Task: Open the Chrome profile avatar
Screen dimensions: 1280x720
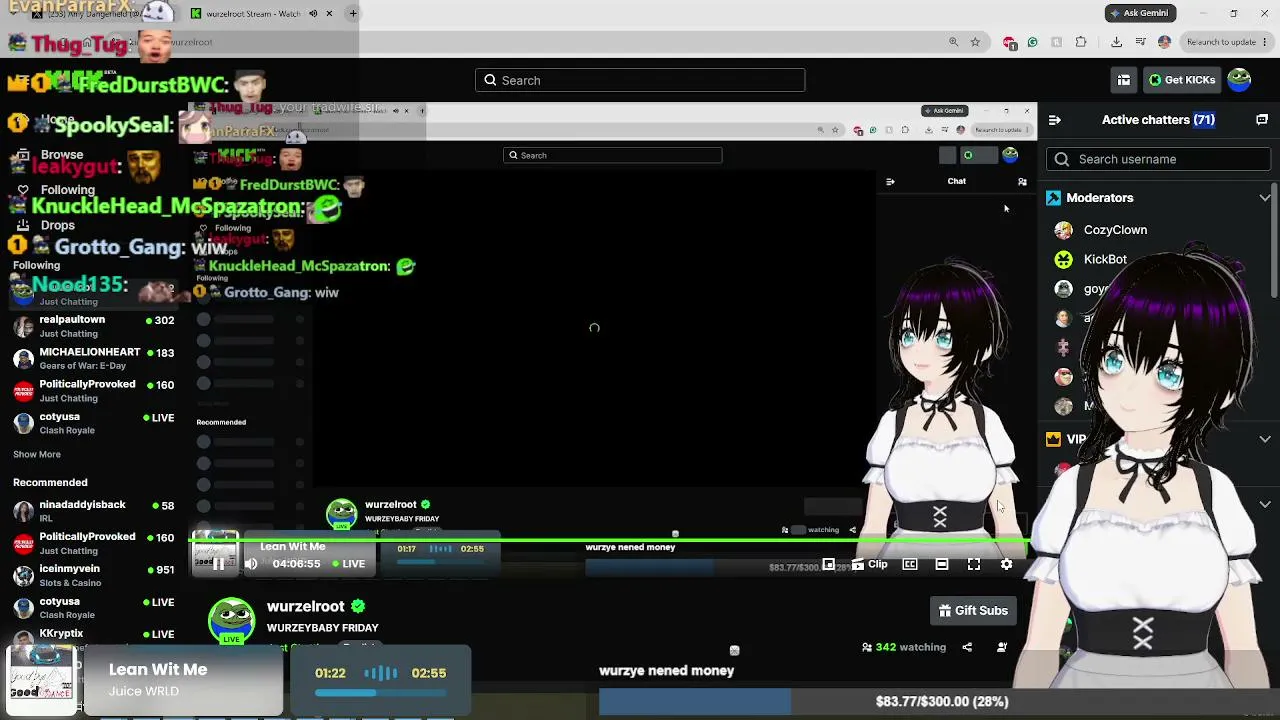Action: 1164,42
